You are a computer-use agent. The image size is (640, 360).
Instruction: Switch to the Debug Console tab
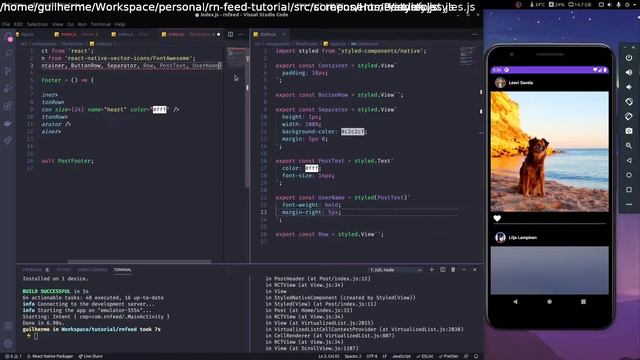point(92,270)
